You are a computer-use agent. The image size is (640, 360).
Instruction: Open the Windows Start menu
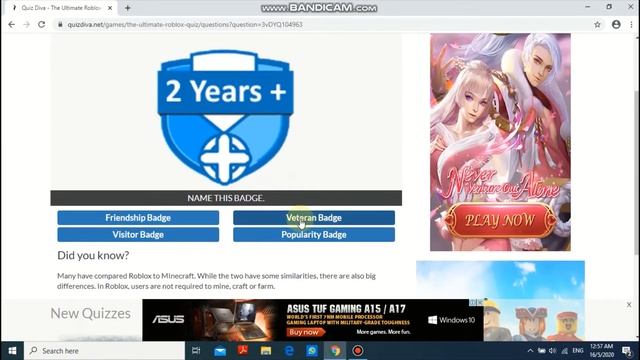(x=12, y=351)
